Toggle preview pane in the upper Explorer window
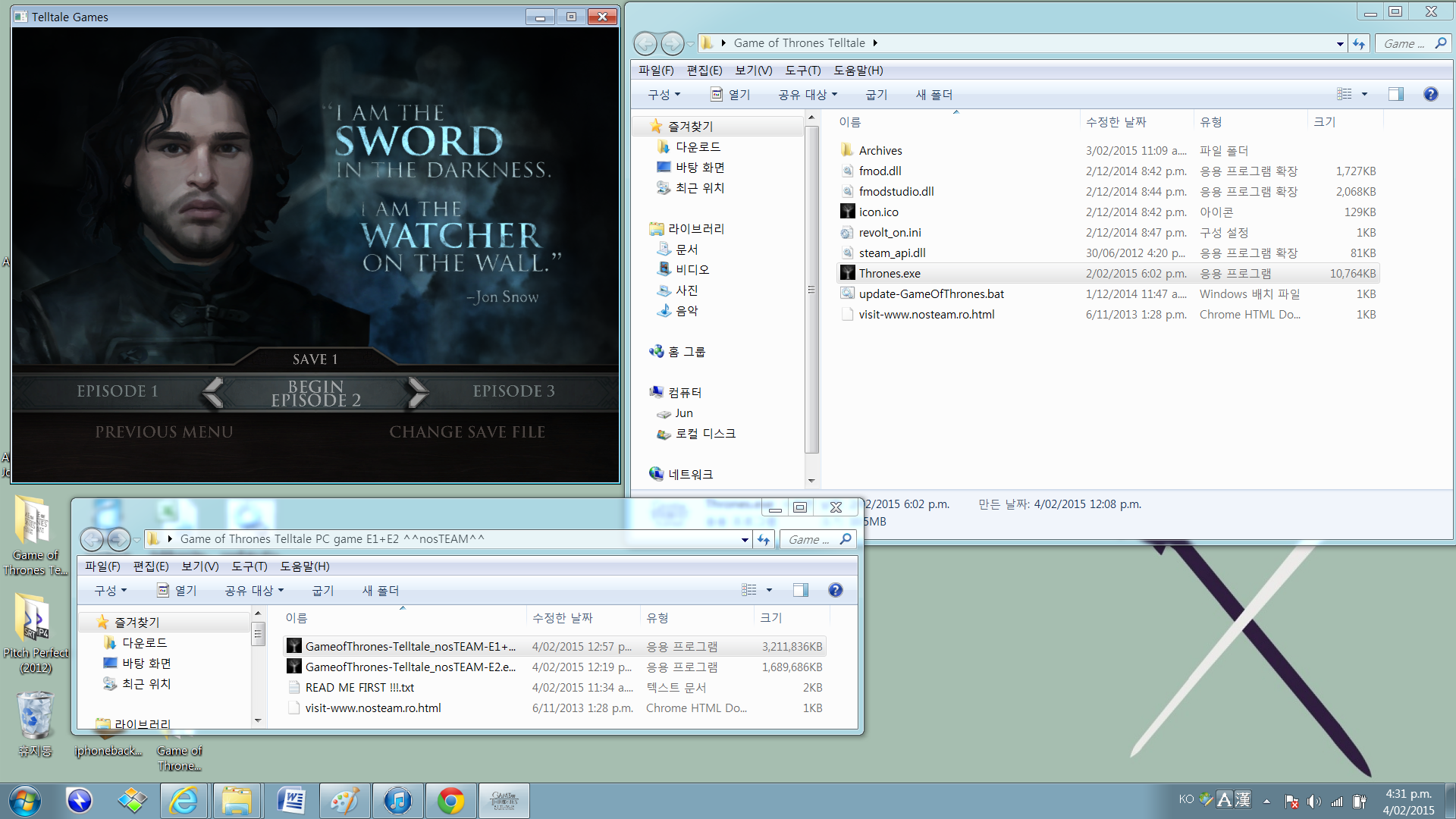Image resolution: width=1456 pixels, height=819 pixels. [1396, 94]
